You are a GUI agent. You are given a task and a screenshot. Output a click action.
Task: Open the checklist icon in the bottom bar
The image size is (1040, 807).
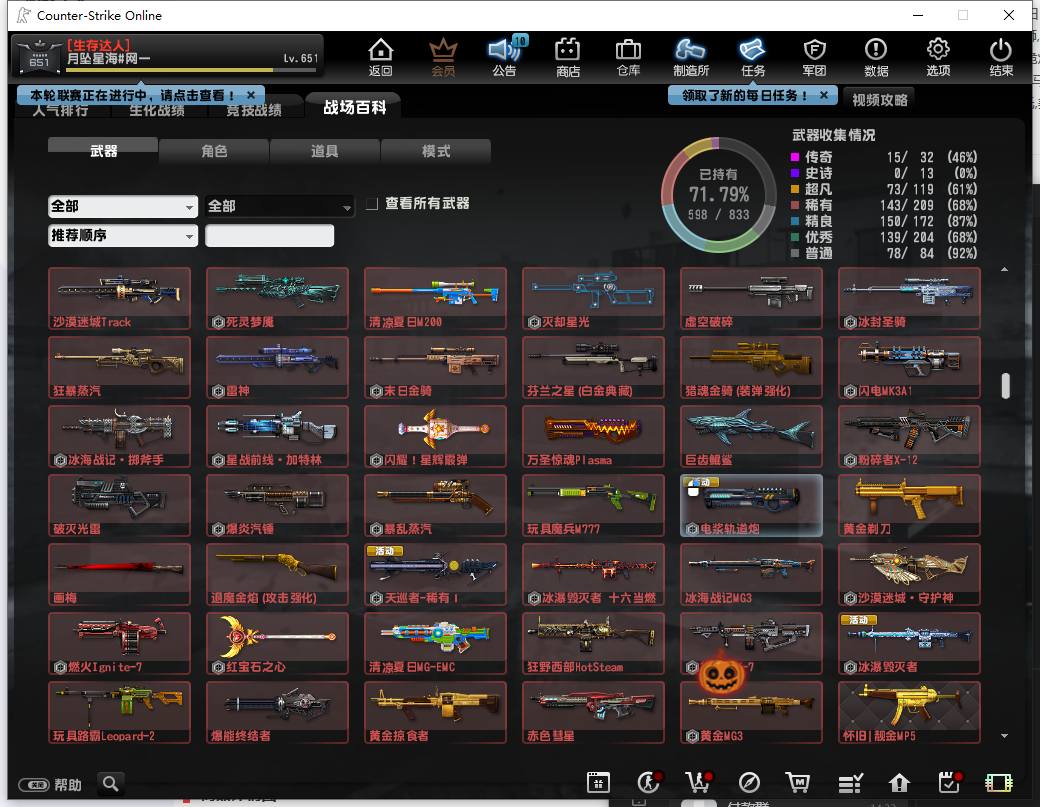[850, 783]
